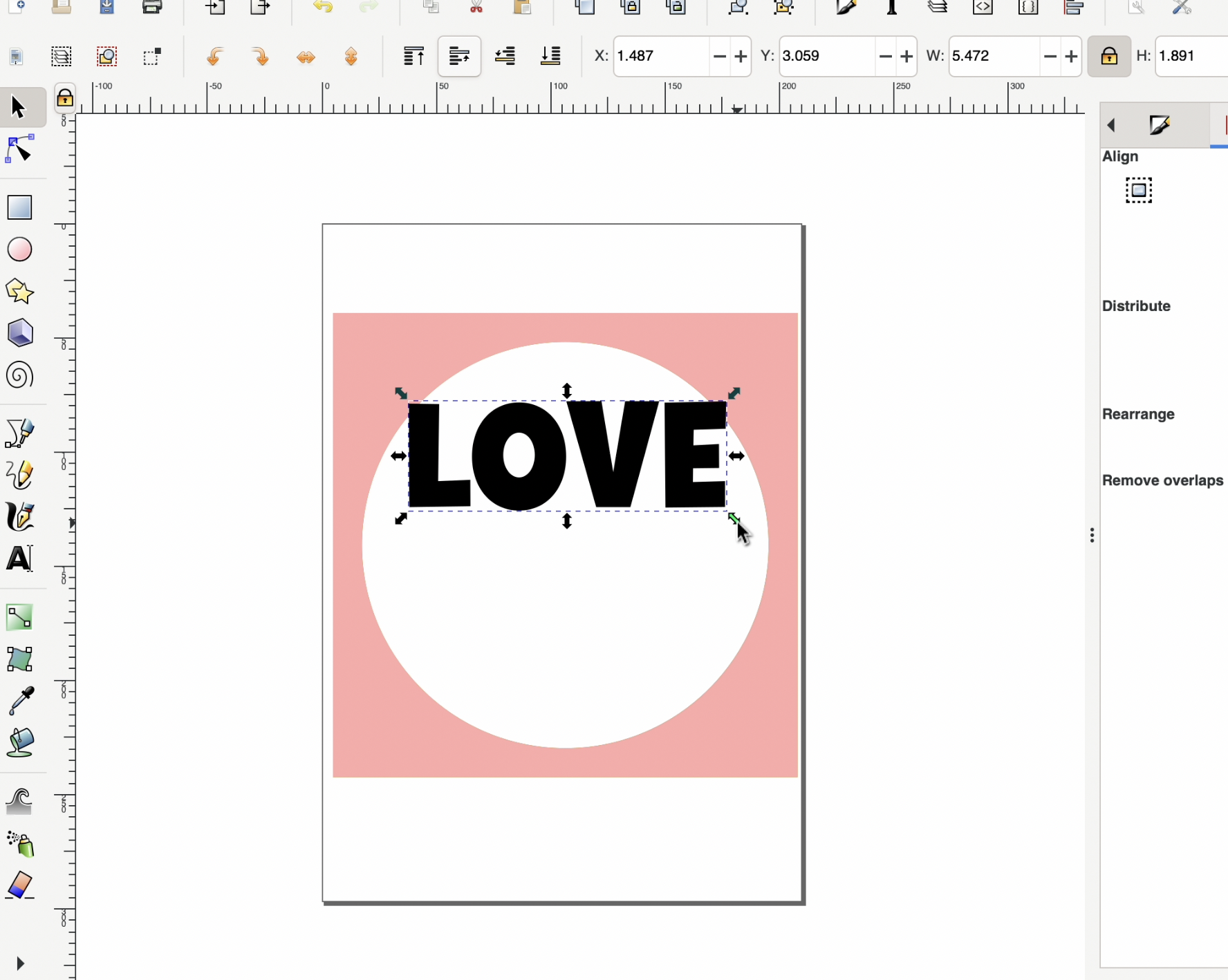Select the Star and polygon tool
Viewport: 1228px width, 980px height.
(19, 292)
